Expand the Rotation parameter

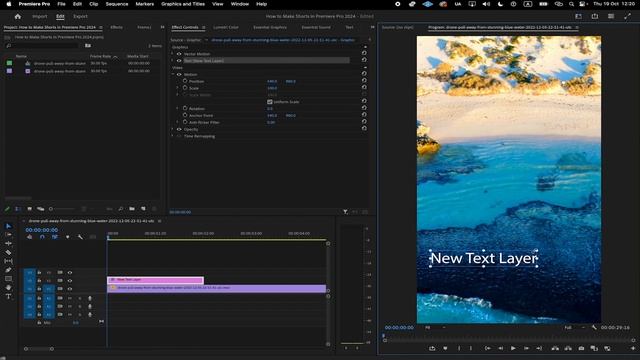178,109
